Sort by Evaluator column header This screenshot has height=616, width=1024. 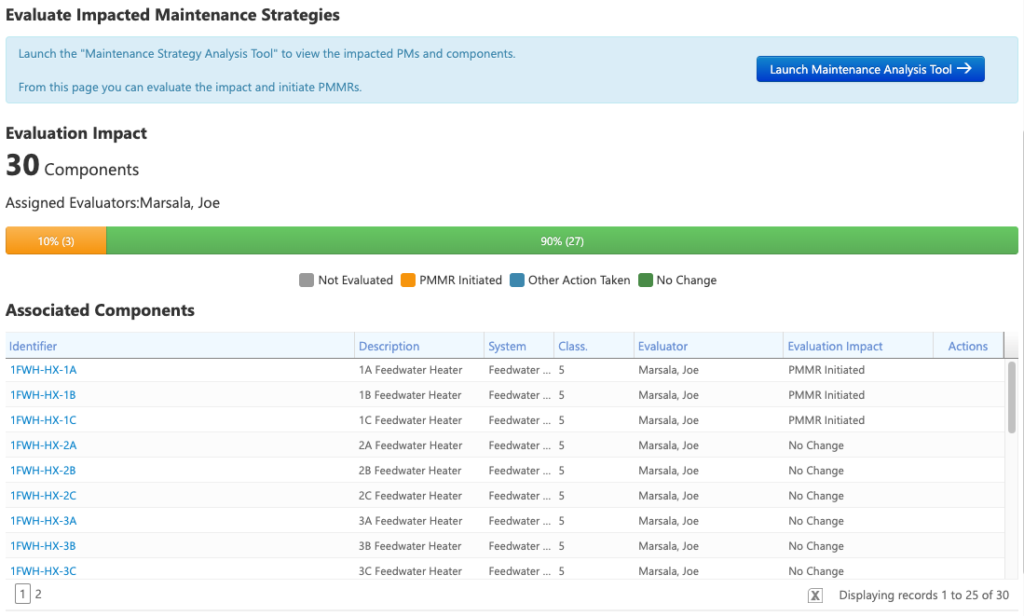point(662,346)
